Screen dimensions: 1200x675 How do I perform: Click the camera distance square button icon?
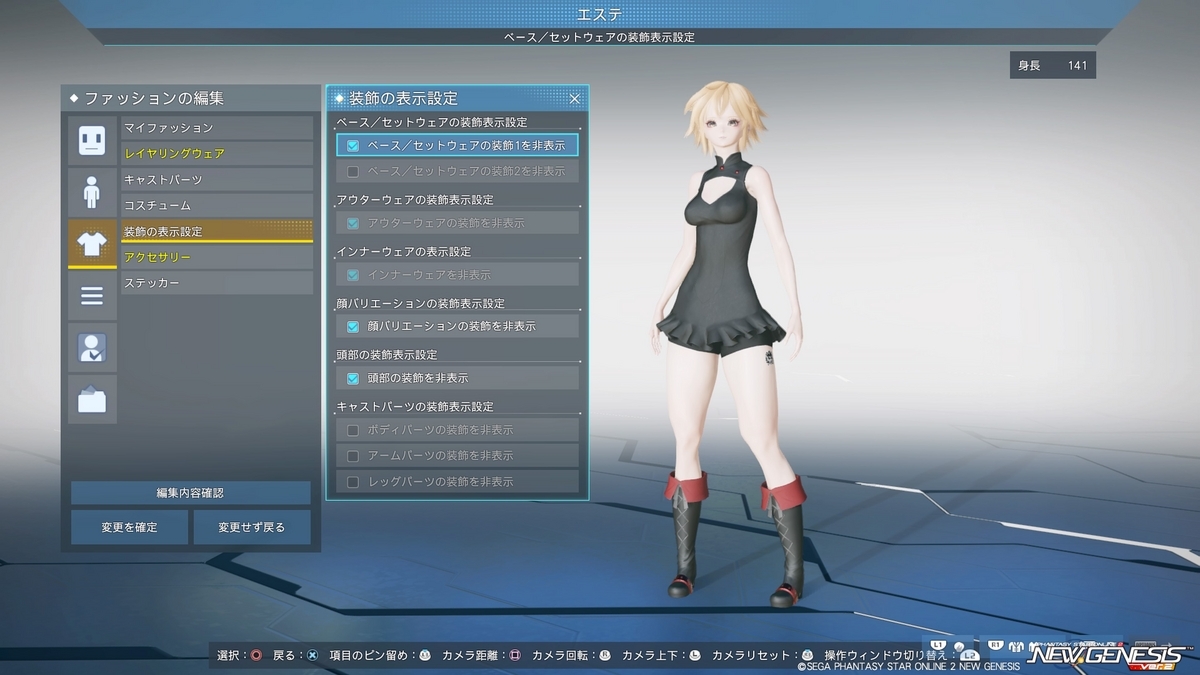[x=515, y=656]
